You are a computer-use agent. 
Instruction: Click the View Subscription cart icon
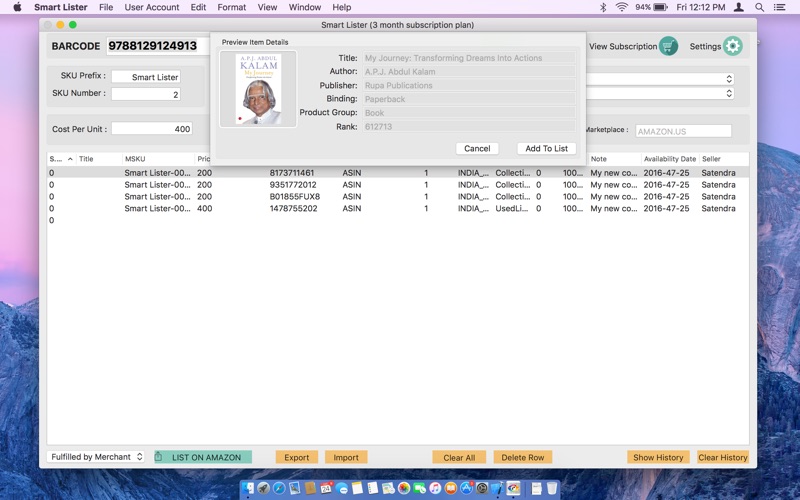(x=668, y=46)
